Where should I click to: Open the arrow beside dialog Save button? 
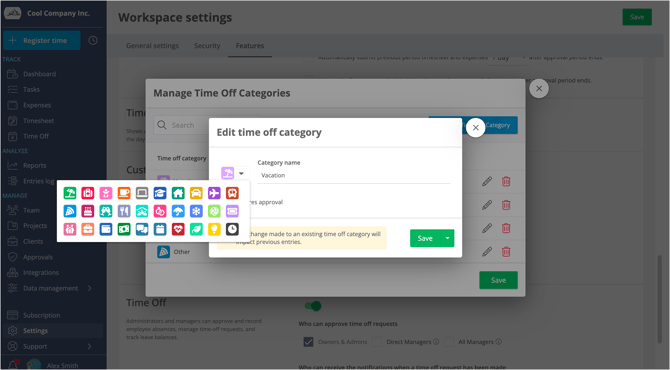tap(447, 238)
